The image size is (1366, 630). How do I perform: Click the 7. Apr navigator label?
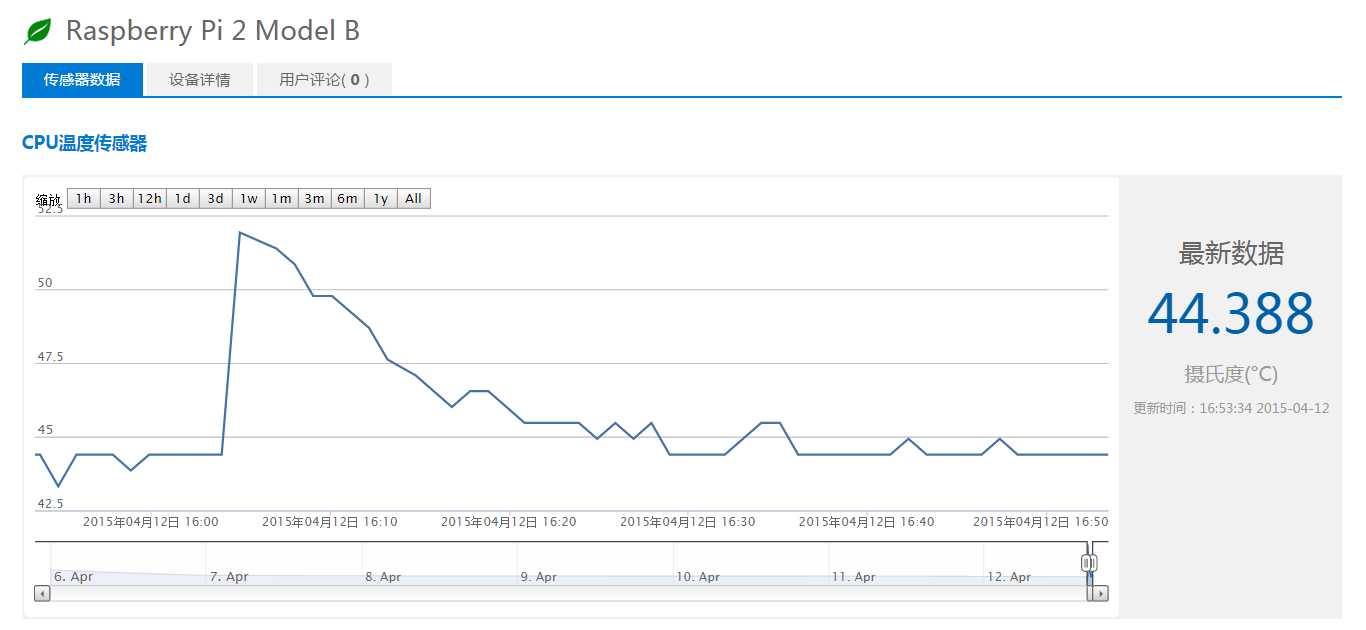point(229,577)
